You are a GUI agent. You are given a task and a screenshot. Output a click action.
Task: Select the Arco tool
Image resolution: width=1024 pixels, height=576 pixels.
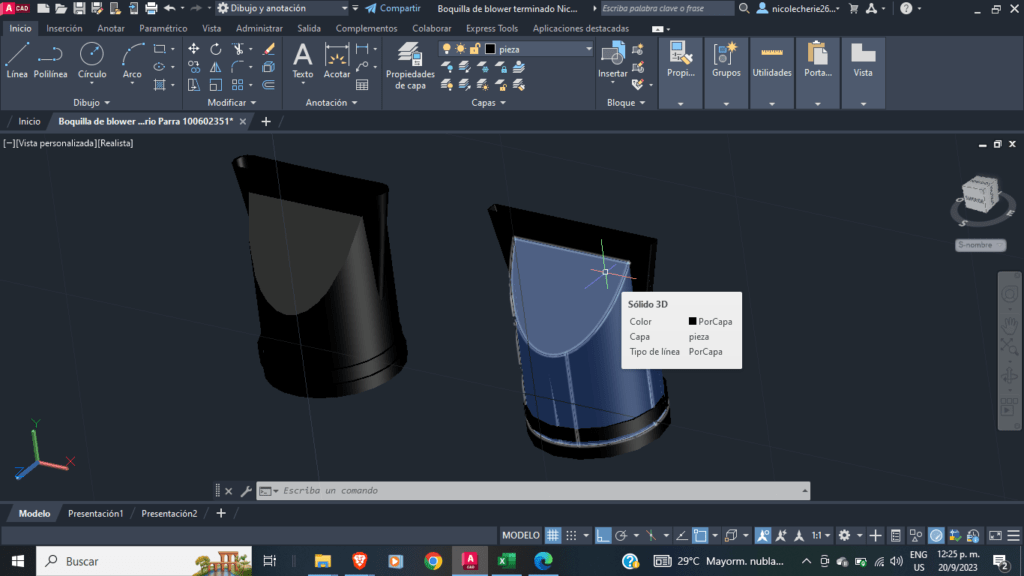132,61
